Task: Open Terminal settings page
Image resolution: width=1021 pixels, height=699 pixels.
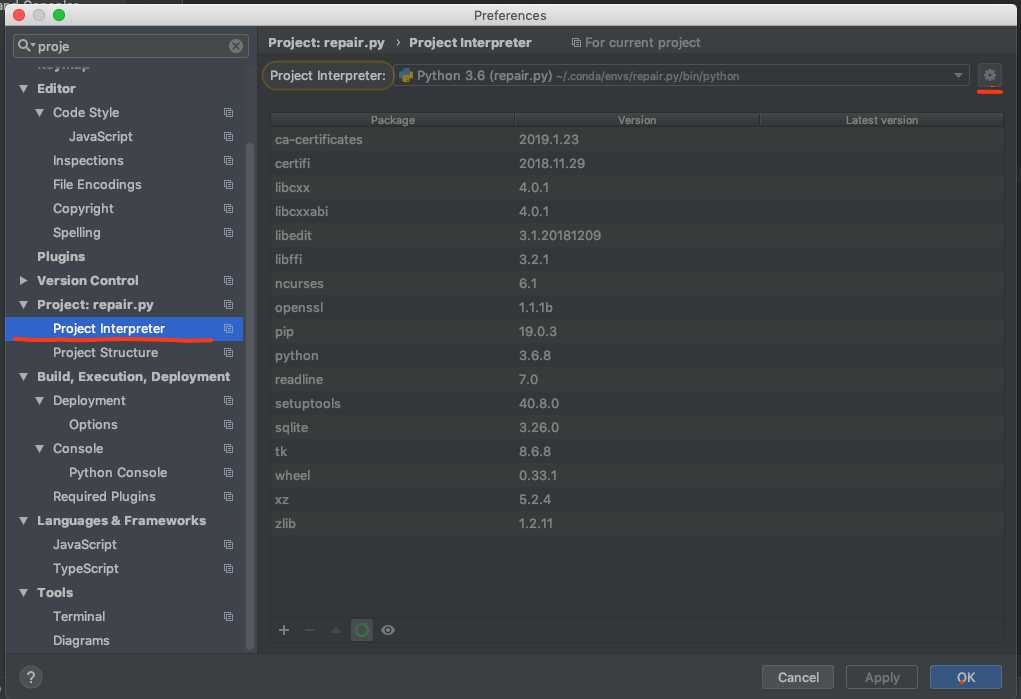Action: click(x=79, y=616)
